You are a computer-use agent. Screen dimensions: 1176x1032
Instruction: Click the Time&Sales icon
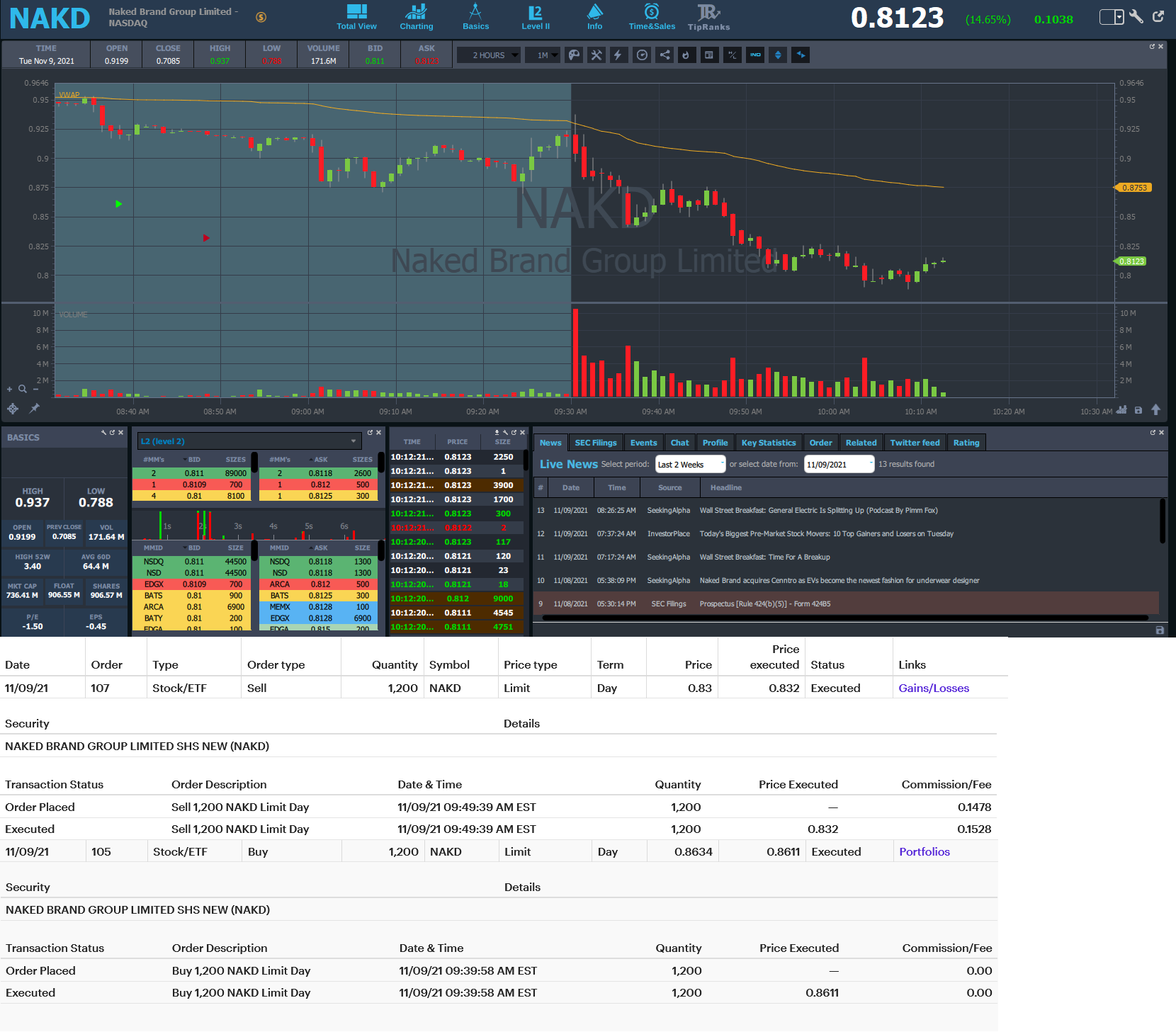(652, 17)
